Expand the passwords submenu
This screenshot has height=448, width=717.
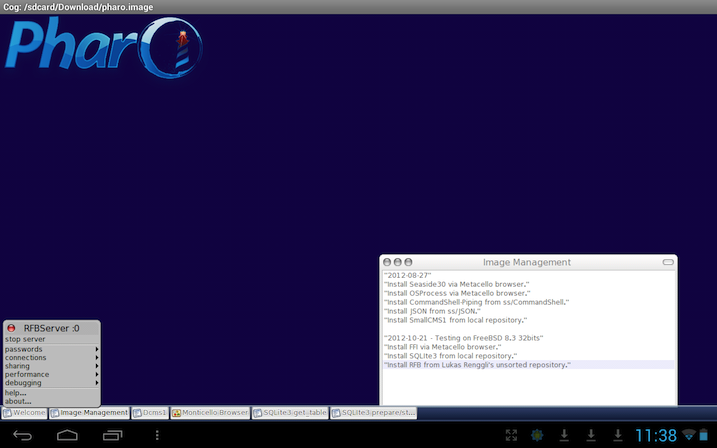[51, 349]
